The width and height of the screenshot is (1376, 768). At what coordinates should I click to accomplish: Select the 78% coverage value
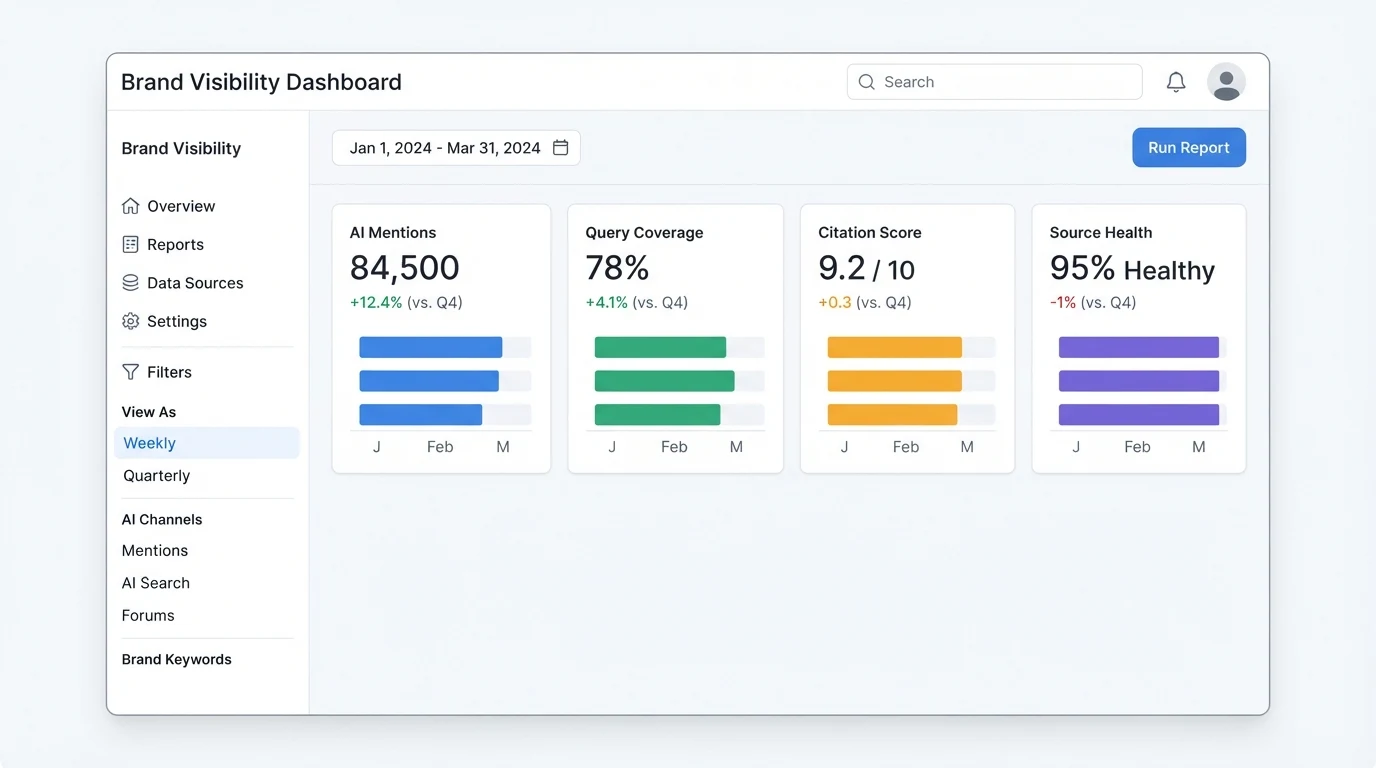[617, 268]
